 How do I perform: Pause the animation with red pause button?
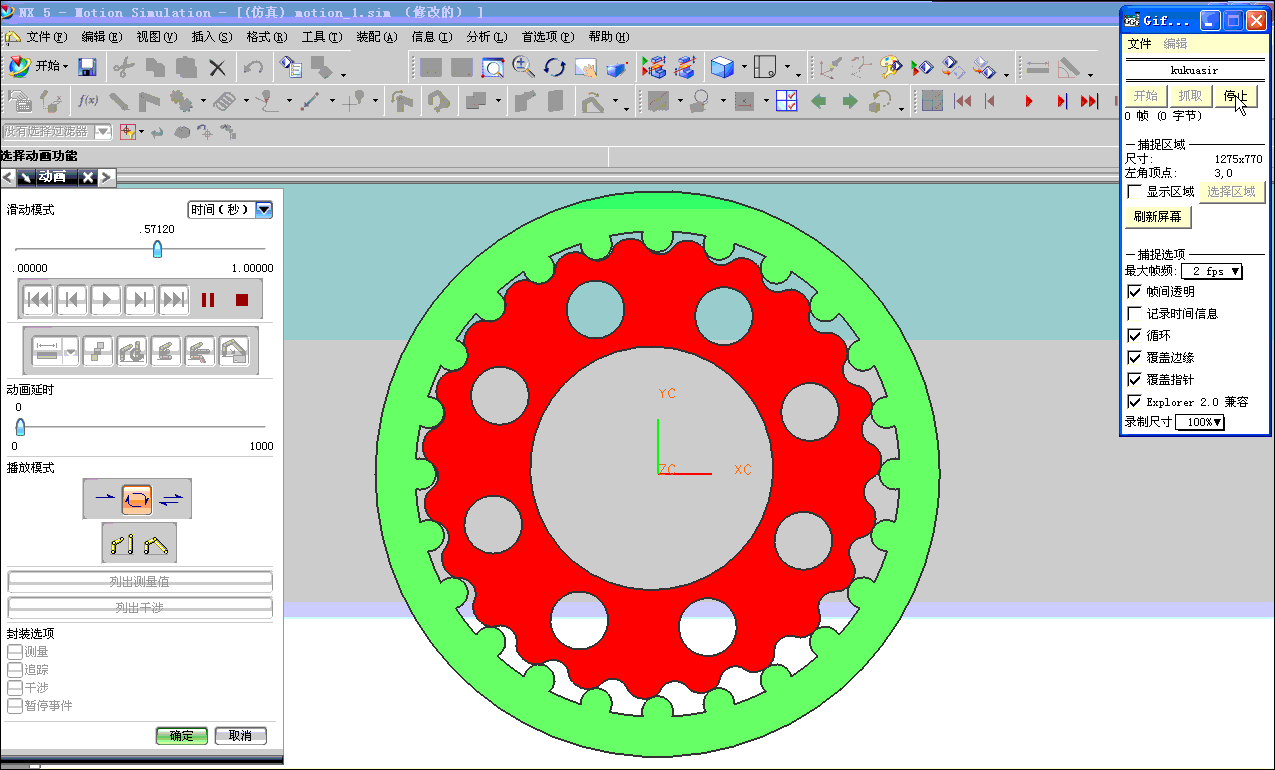coord(208,299)
